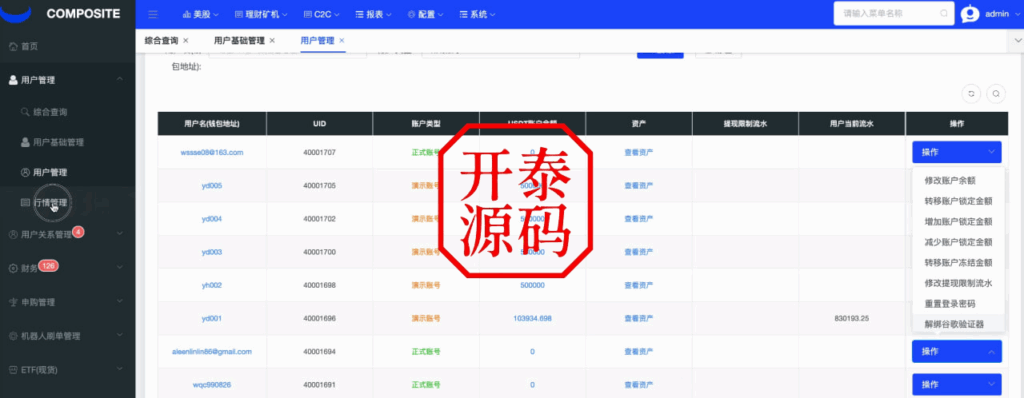Click 查看资产 for user yd001
Image resolution: width=1024 pixels, height=398 pixels.
[639, 318]
